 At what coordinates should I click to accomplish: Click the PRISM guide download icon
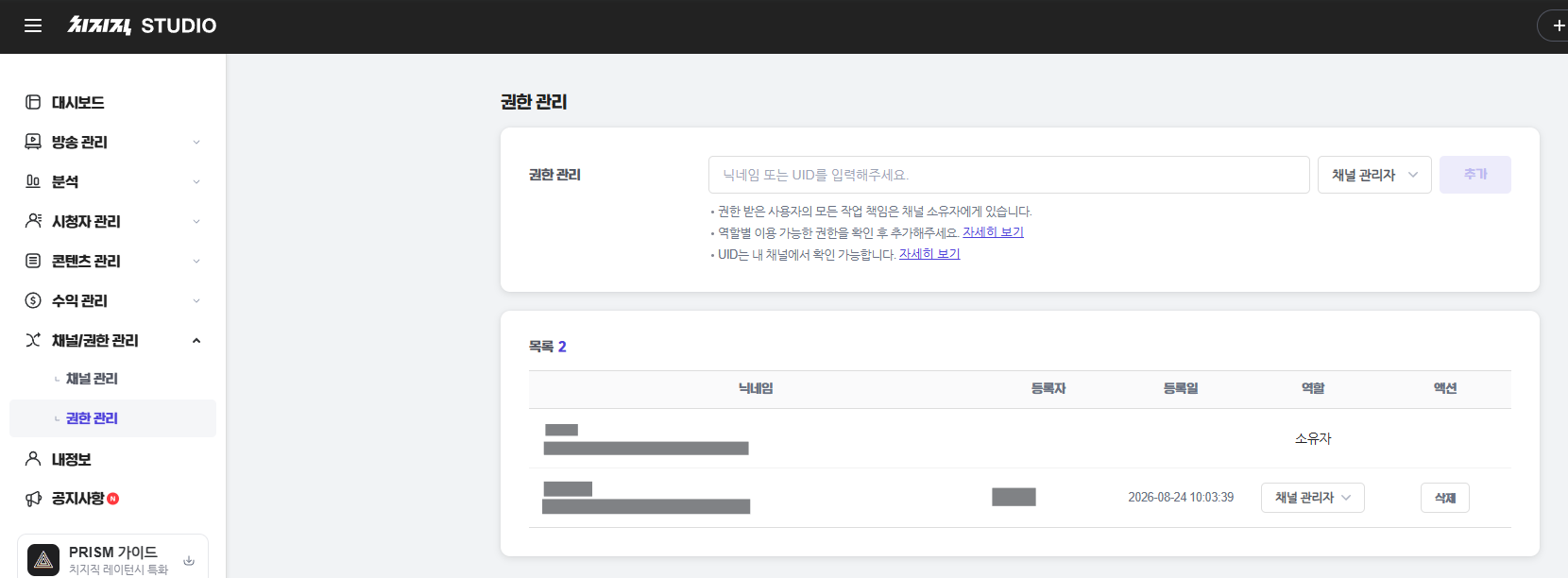[189, 560]
